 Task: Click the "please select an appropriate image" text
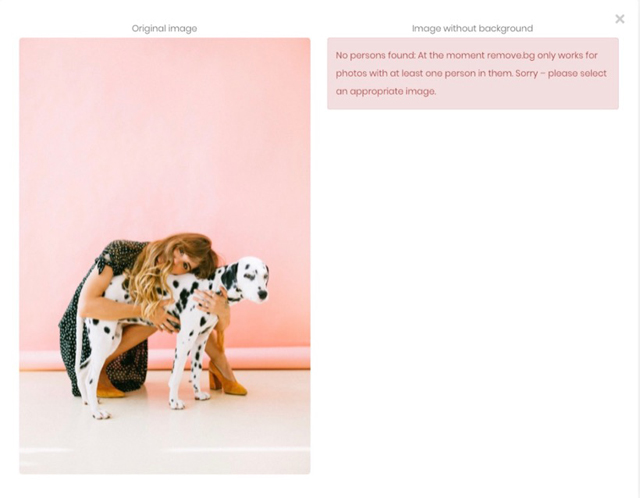(471, 82)
